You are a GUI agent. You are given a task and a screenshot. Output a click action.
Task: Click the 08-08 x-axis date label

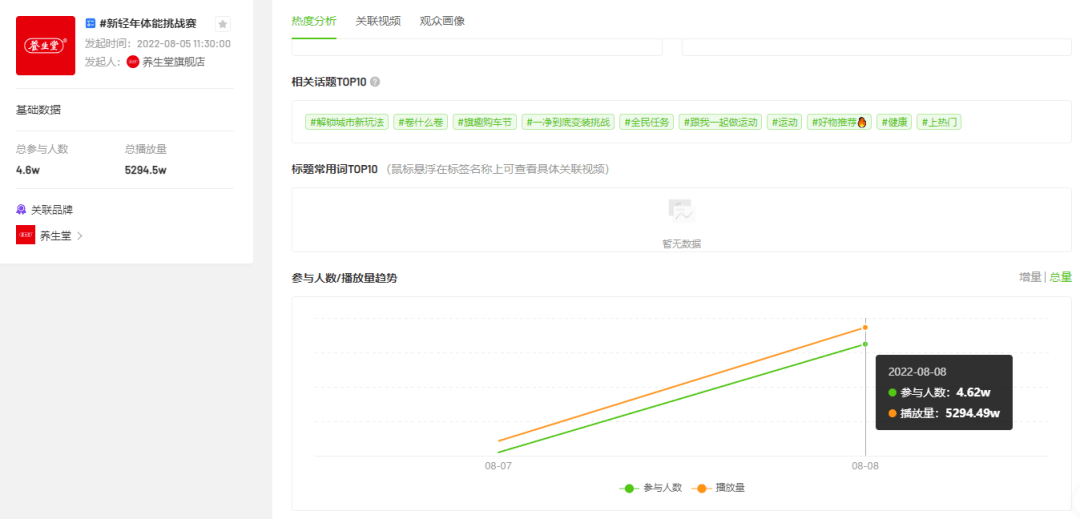[x=865, y=466]
